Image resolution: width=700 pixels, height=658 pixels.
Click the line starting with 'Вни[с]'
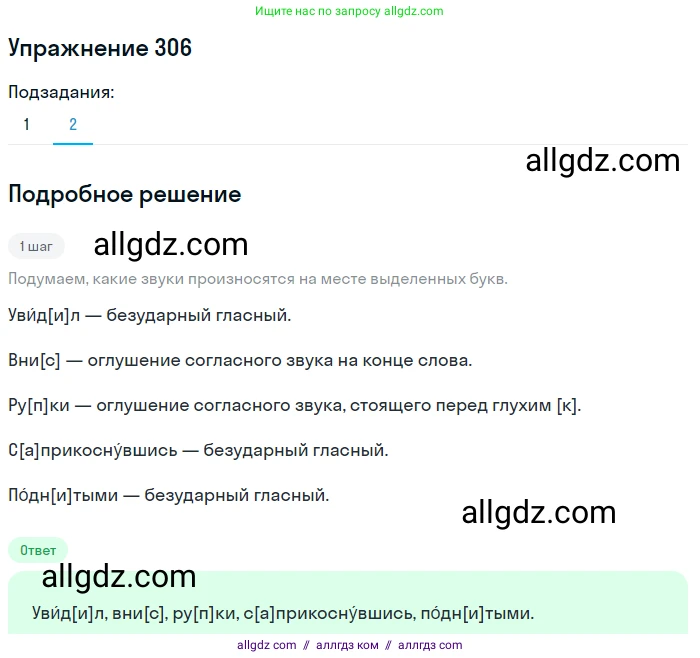240,360
